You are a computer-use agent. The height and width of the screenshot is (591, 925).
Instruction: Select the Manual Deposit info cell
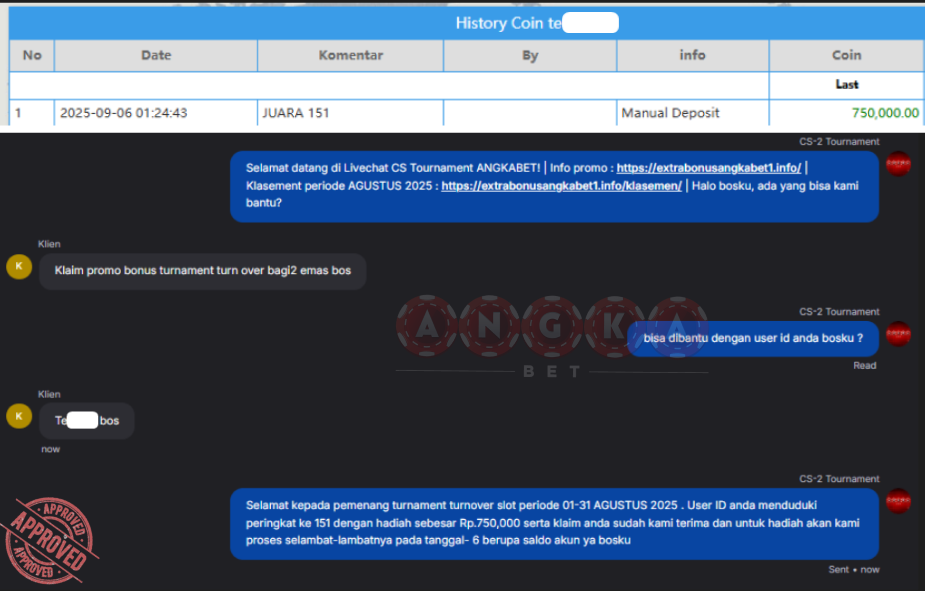(693, 113)
